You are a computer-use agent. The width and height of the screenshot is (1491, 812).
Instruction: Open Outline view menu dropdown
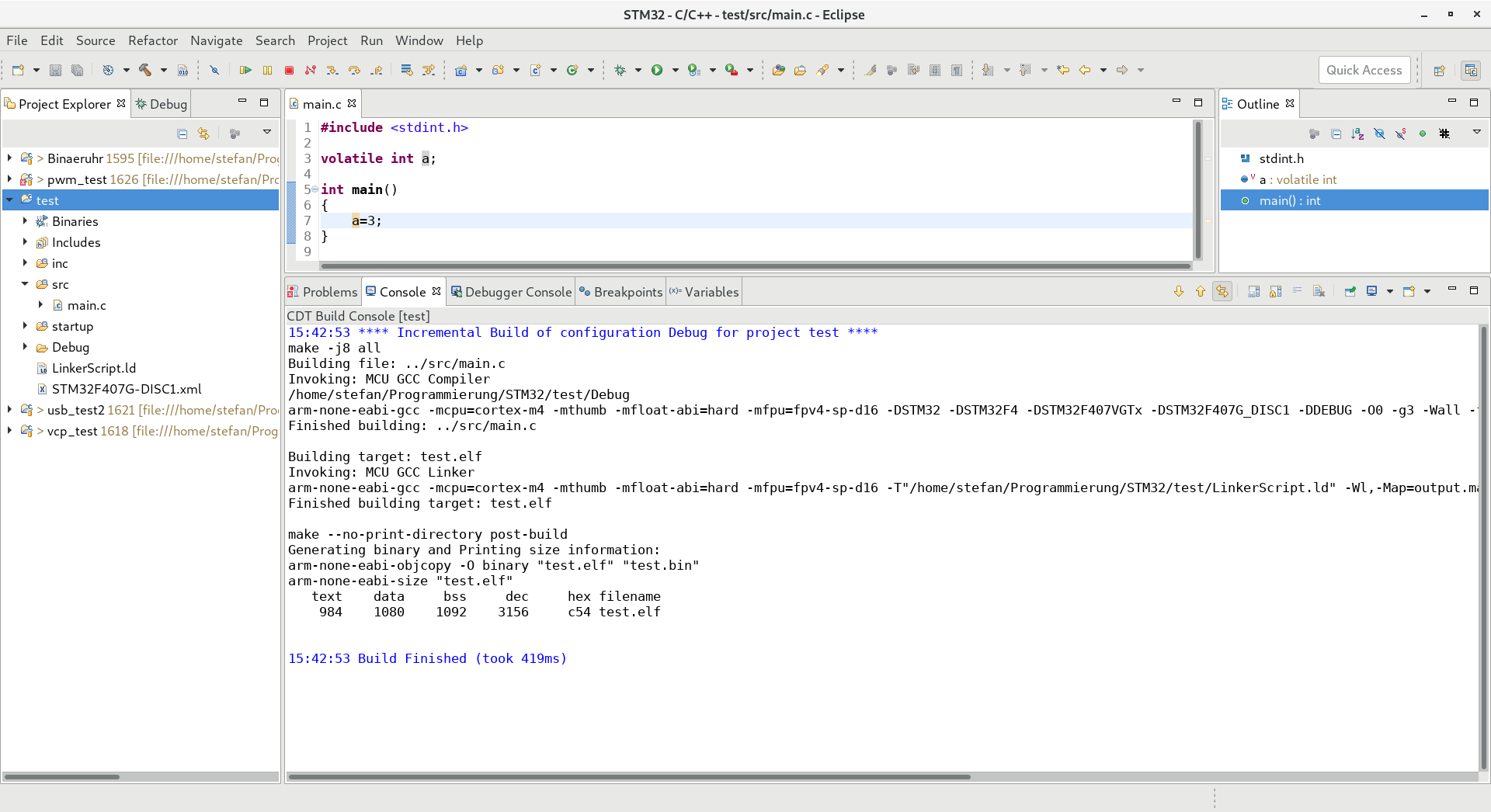click(x=1477, y=132)
